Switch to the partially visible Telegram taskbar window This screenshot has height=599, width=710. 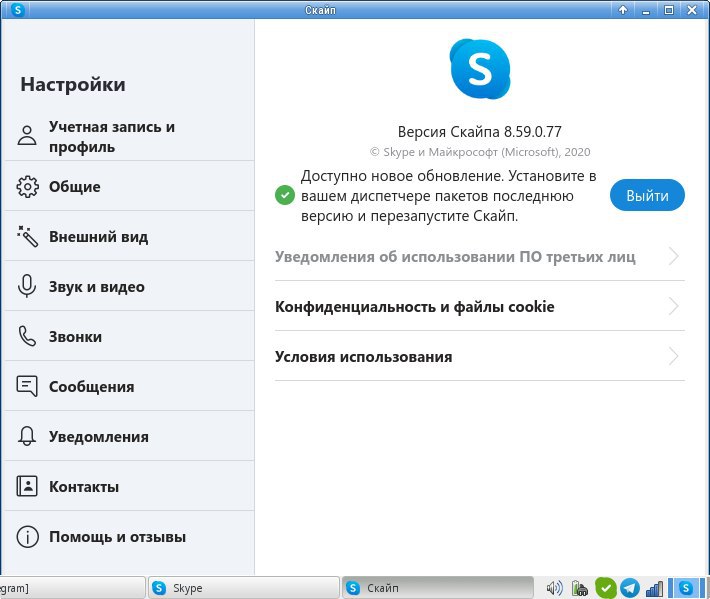tap(72, 588)
